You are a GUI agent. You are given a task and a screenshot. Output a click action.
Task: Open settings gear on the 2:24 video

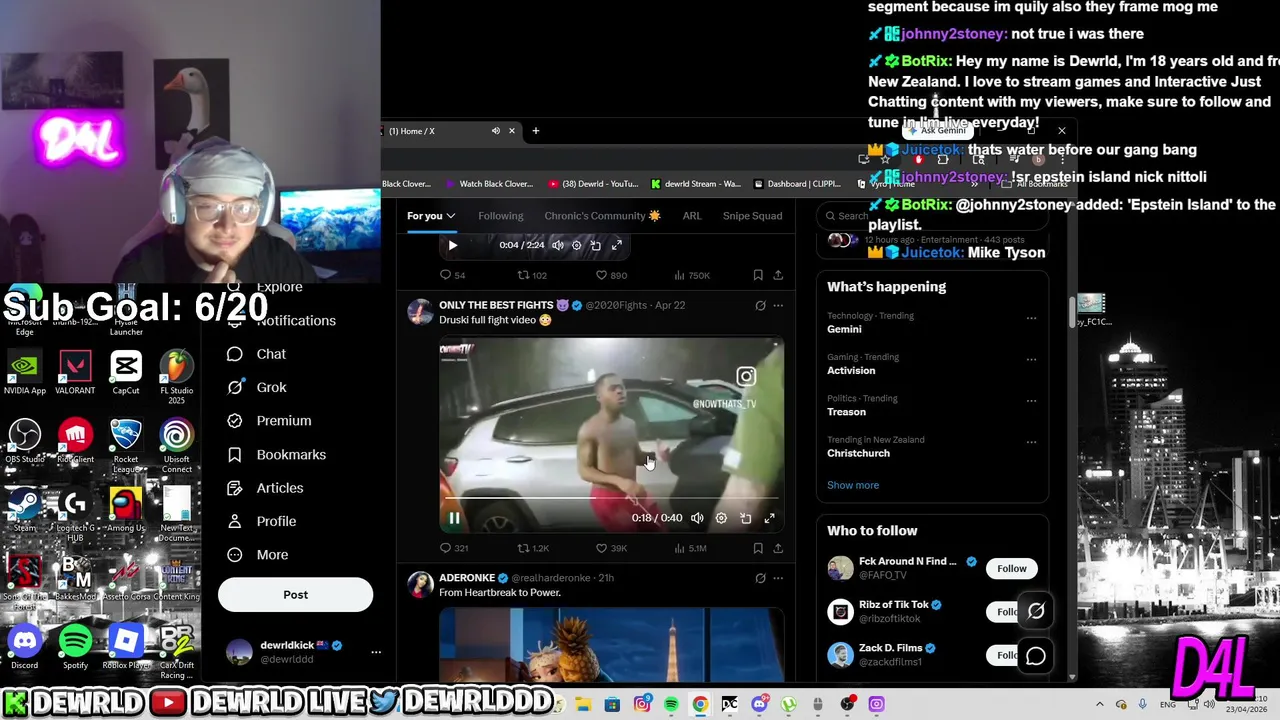pyautogui.click(x=576, y=245)
